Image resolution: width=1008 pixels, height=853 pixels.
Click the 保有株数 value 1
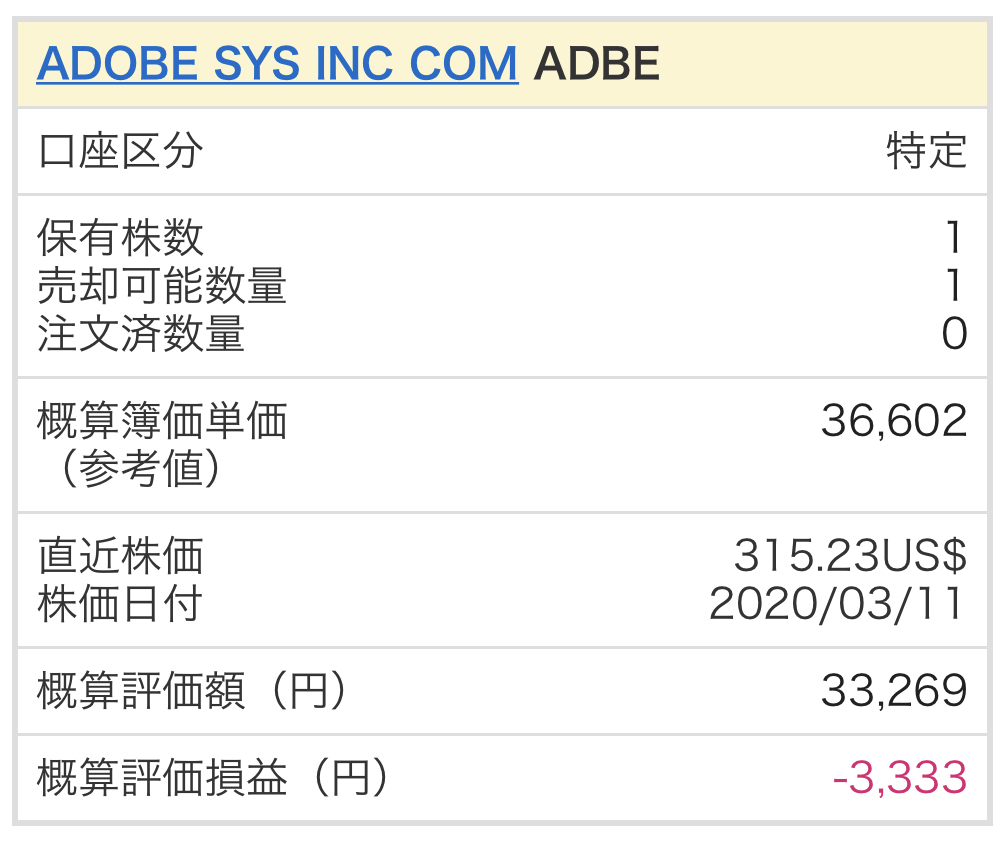(955, 237)
